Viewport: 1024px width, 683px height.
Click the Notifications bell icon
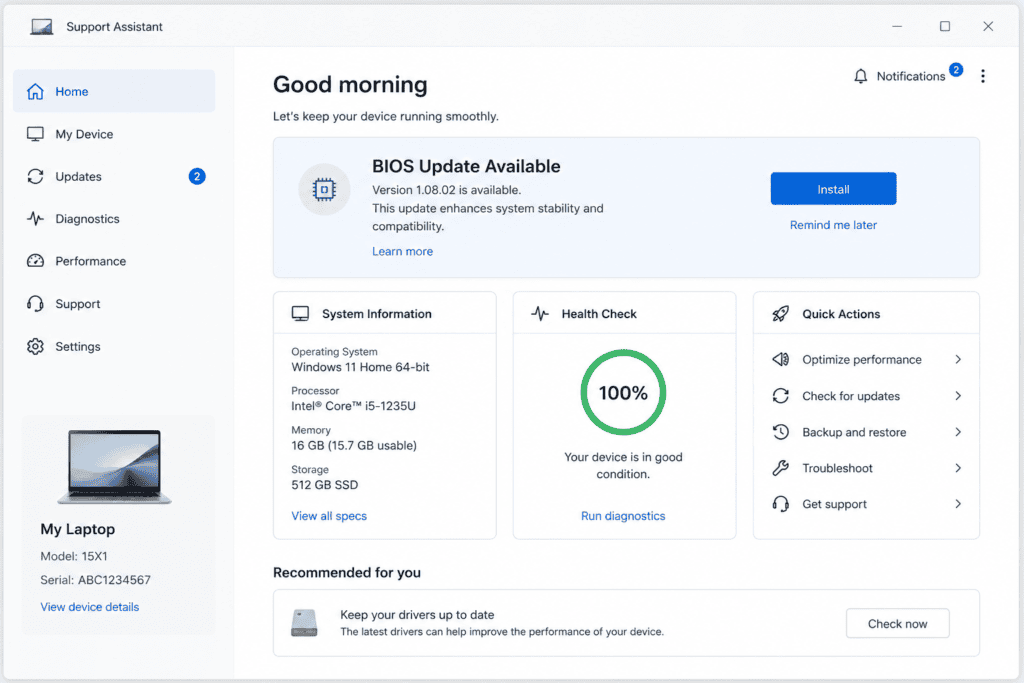coord(860,76)
